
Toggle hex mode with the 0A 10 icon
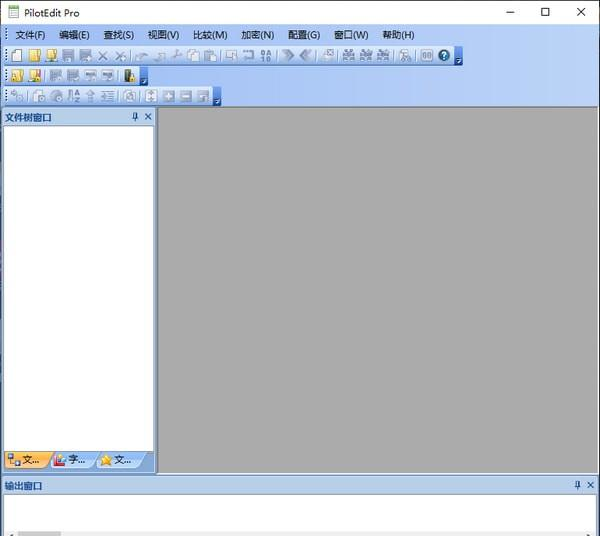point(266,56)
